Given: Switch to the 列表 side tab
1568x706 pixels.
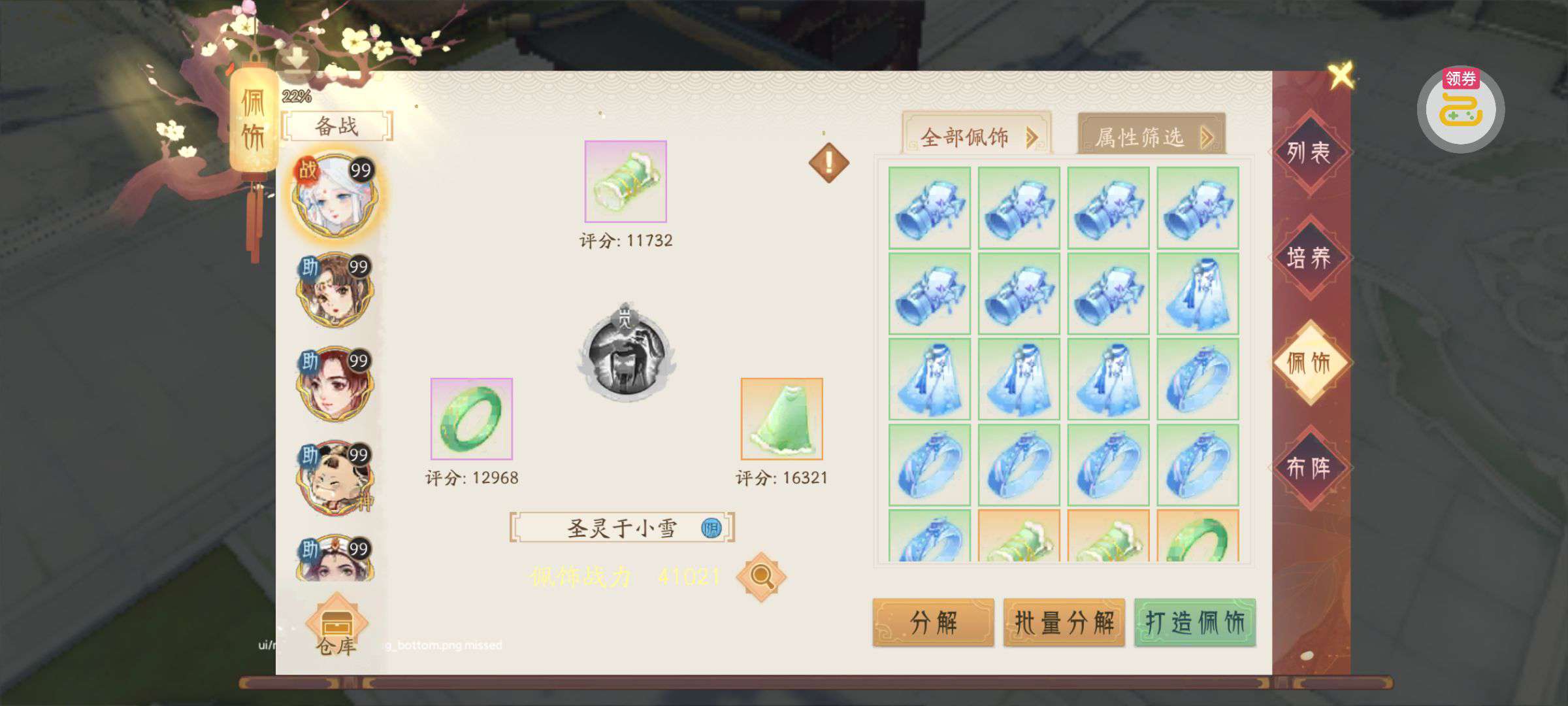Looking at the screenshot, I should [1309, 152].
